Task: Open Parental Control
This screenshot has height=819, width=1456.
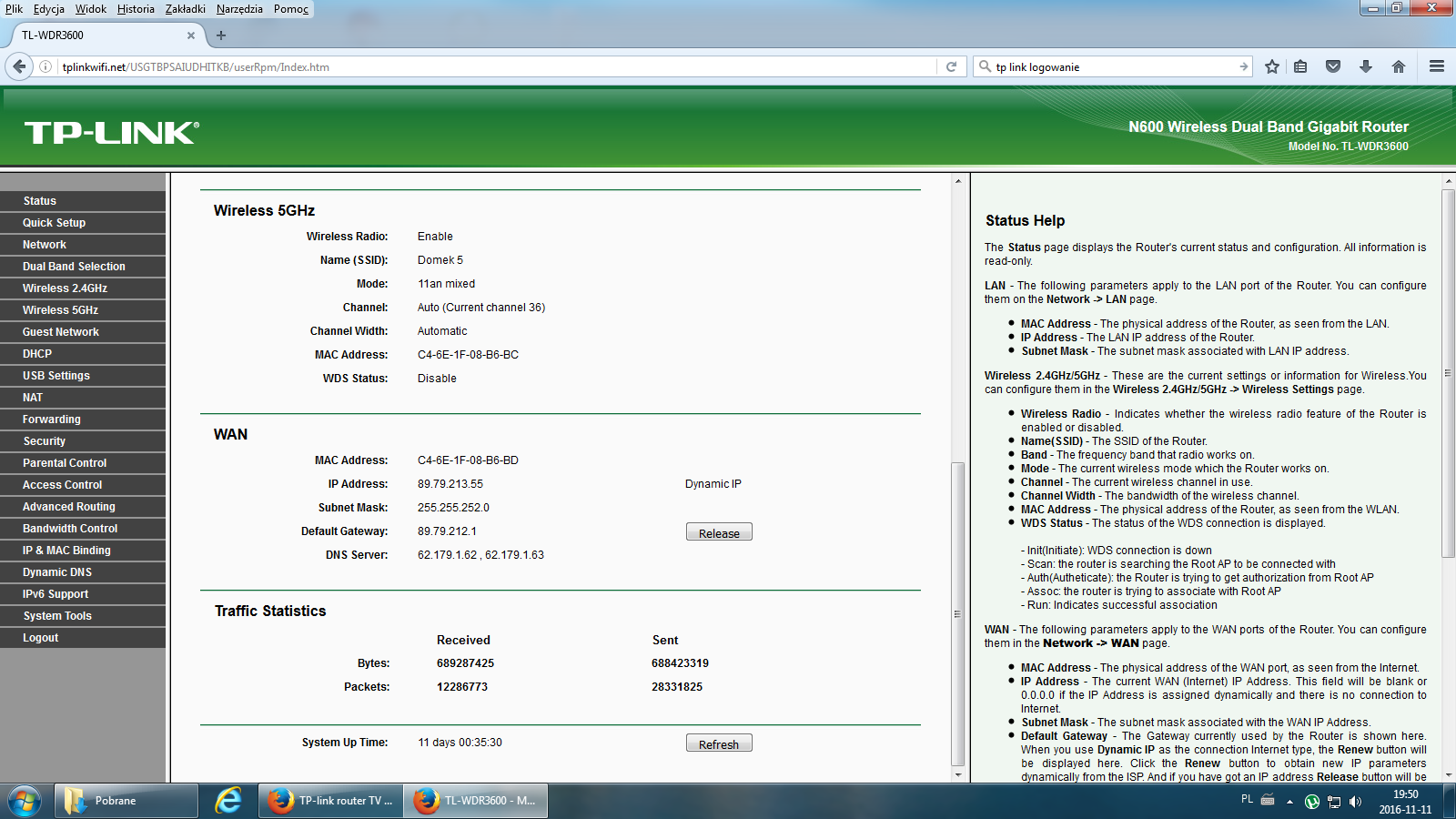Action: tap(83, 463)
